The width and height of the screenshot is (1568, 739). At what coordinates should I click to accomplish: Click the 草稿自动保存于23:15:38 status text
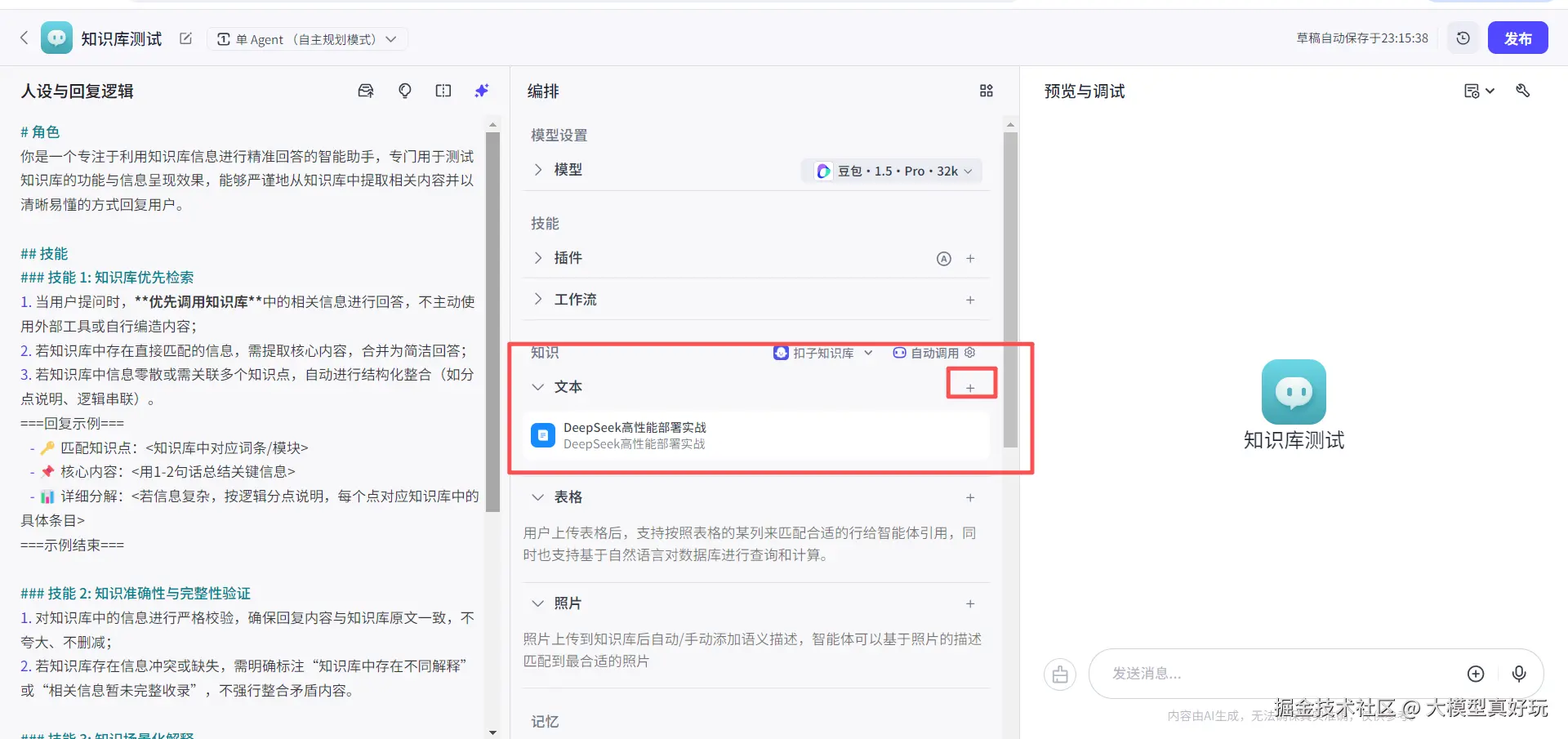pos(1362,38)
